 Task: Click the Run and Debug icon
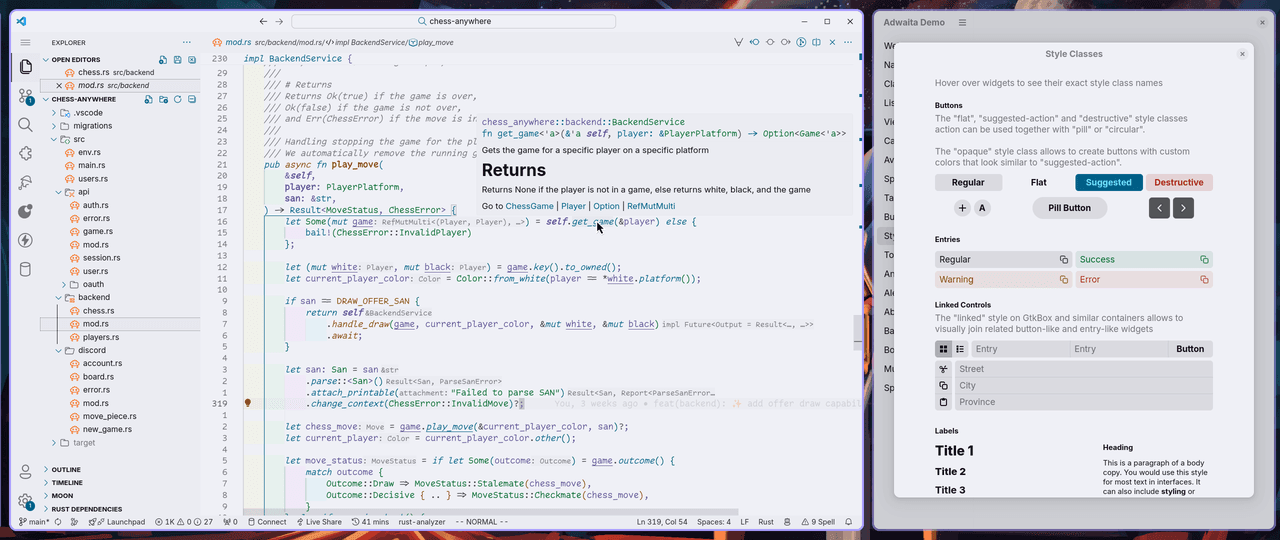coord(25,183)
